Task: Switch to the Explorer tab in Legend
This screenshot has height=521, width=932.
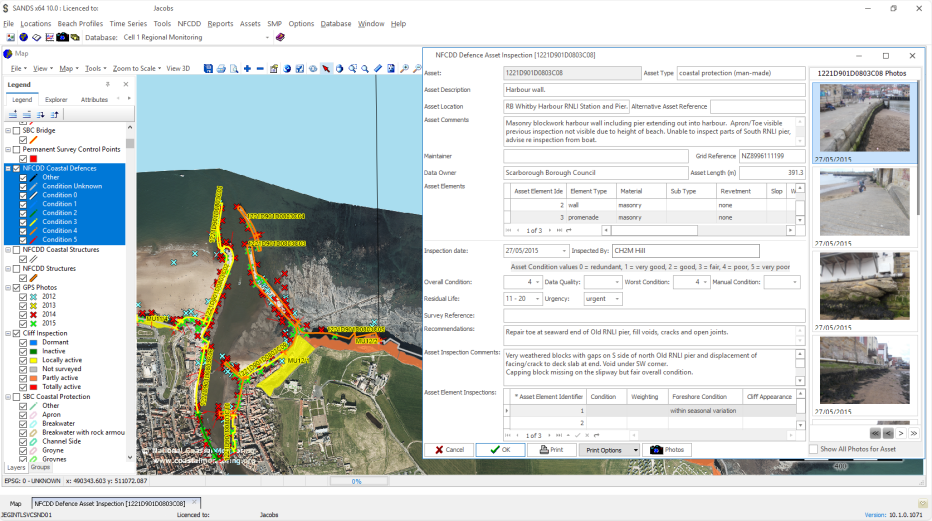Action: coord(56,100)
